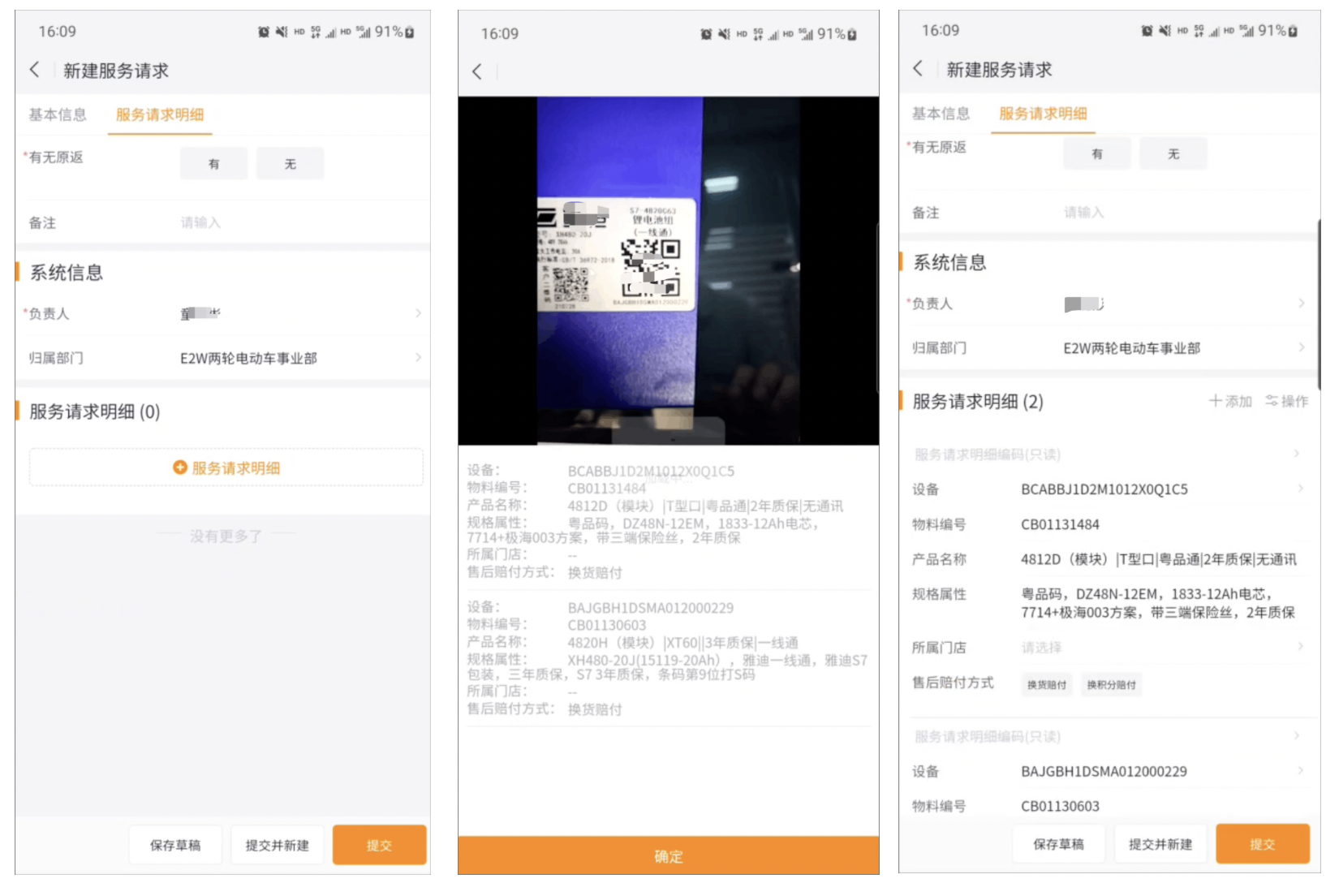This screenshot has height=896, width=1339.
Task: Open 基本信息 tab on right screen
Action: coord(941,114)
